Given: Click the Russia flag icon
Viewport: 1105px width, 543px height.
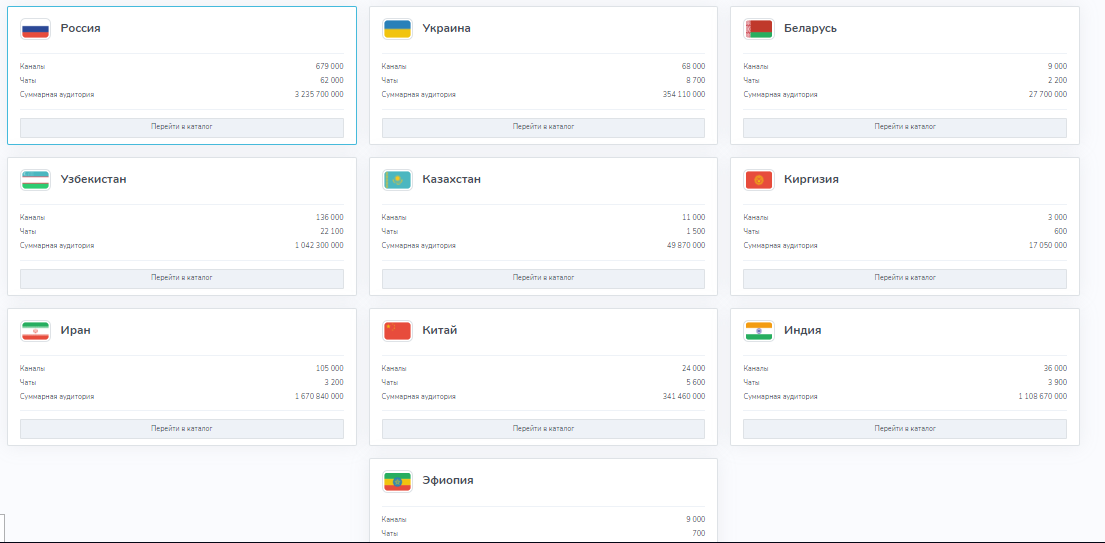Looking at the screenshot, I should pyautogui.click(x=35, y=30).
